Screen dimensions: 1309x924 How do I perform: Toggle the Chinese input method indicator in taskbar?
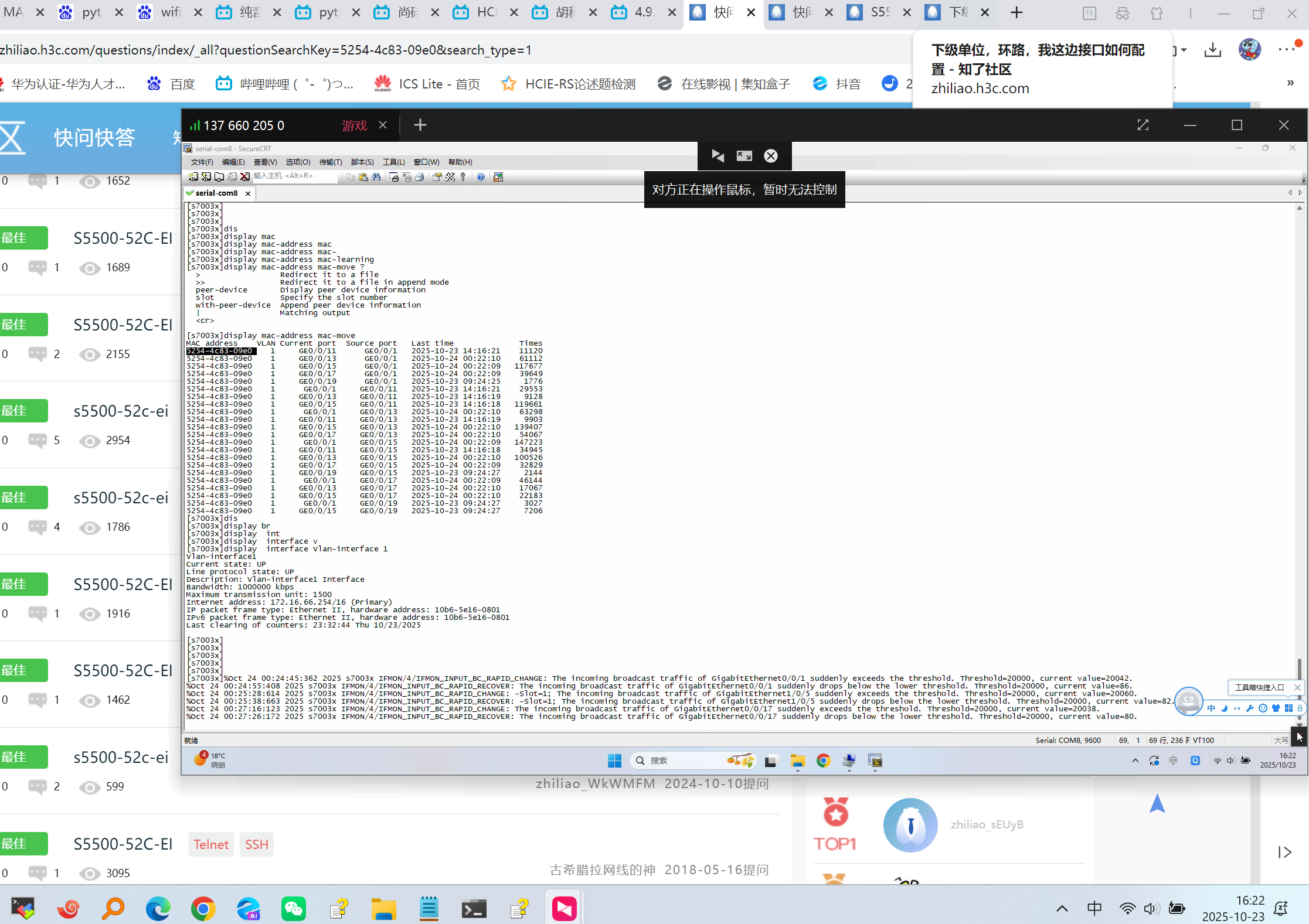pyautogui.click(x=1094, y=909)
